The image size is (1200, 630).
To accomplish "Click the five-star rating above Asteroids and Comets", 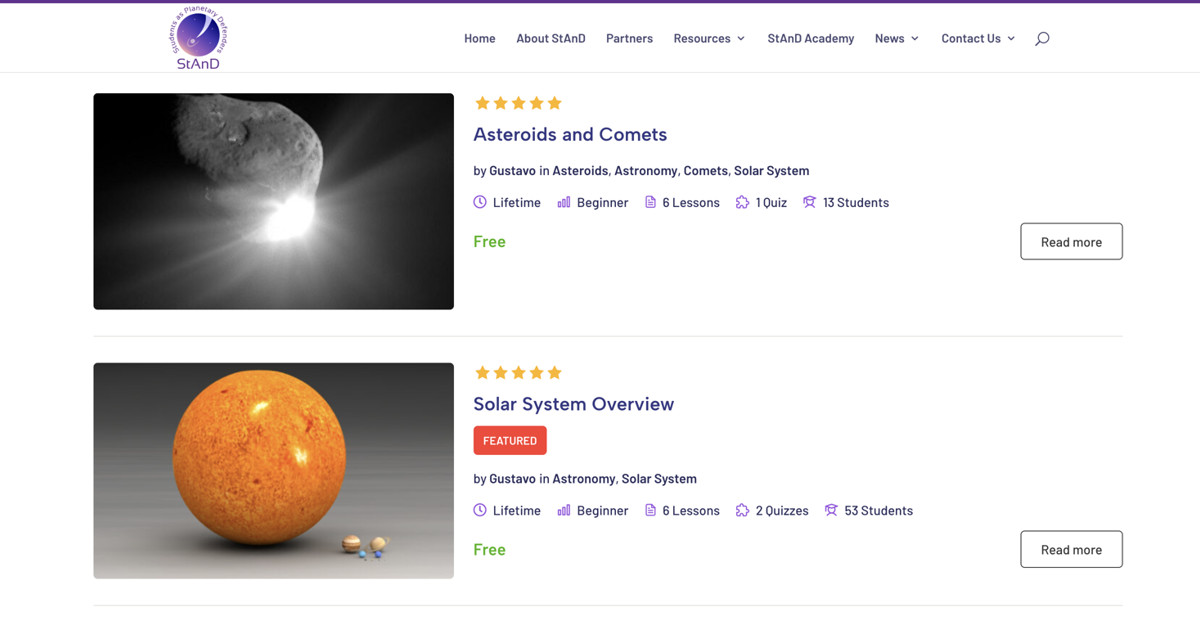I will (x=518, y=103).
